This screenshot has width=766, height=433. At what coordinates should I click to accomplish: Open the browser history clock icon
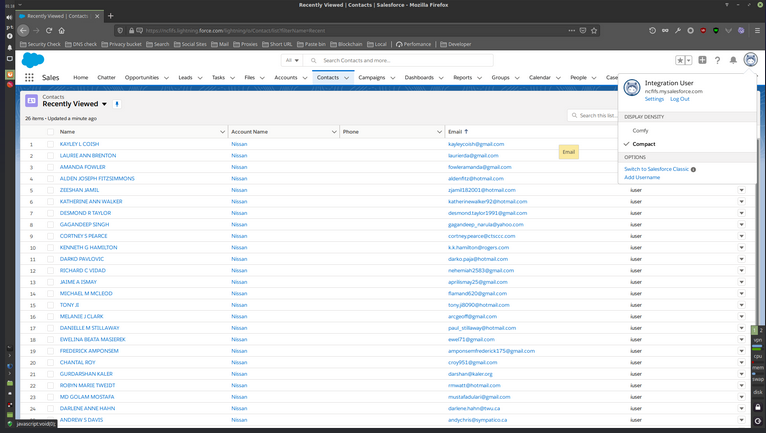point(652,30)
